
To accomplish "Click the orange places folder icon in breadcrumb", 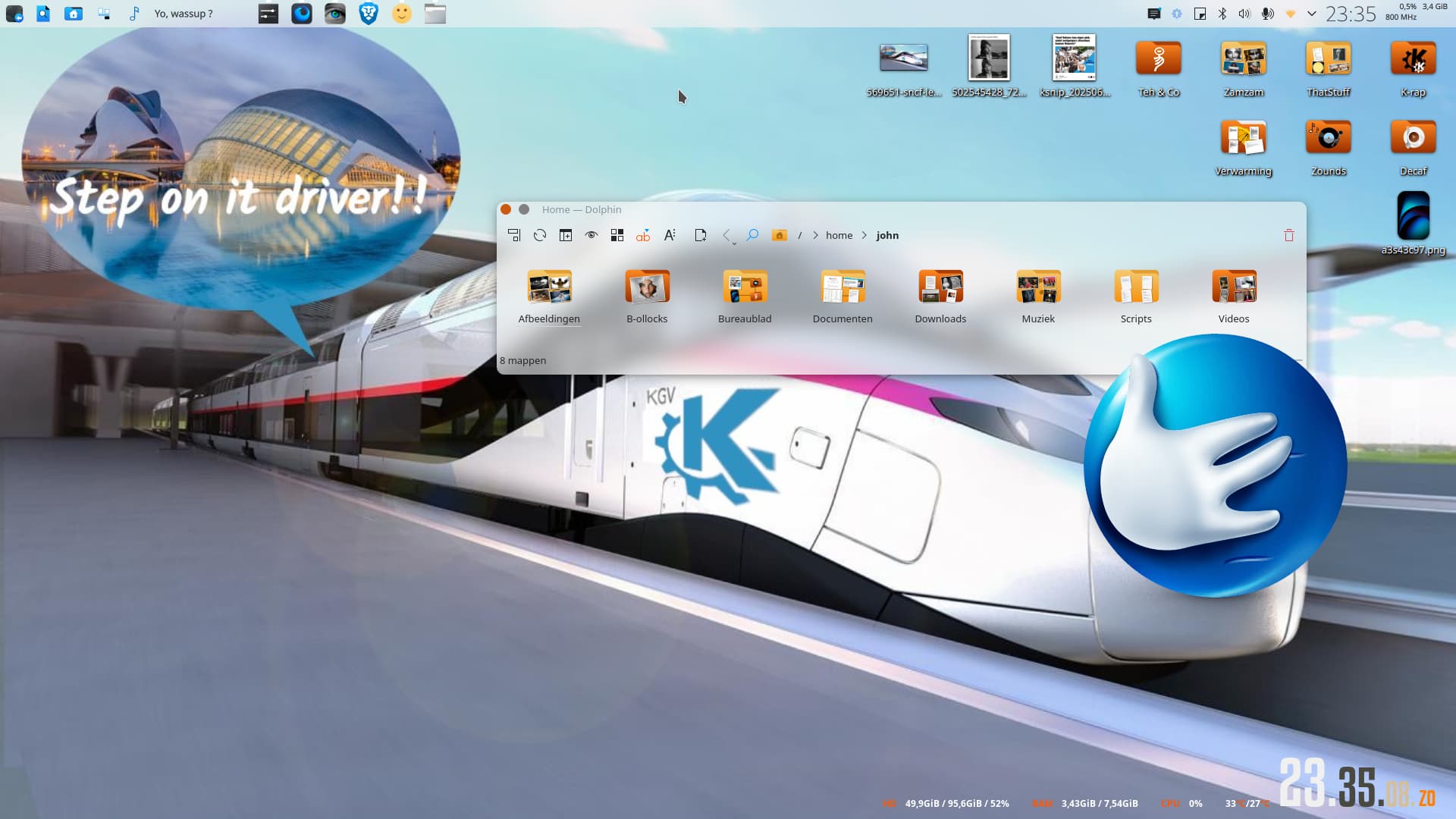I will click(779, 235).
